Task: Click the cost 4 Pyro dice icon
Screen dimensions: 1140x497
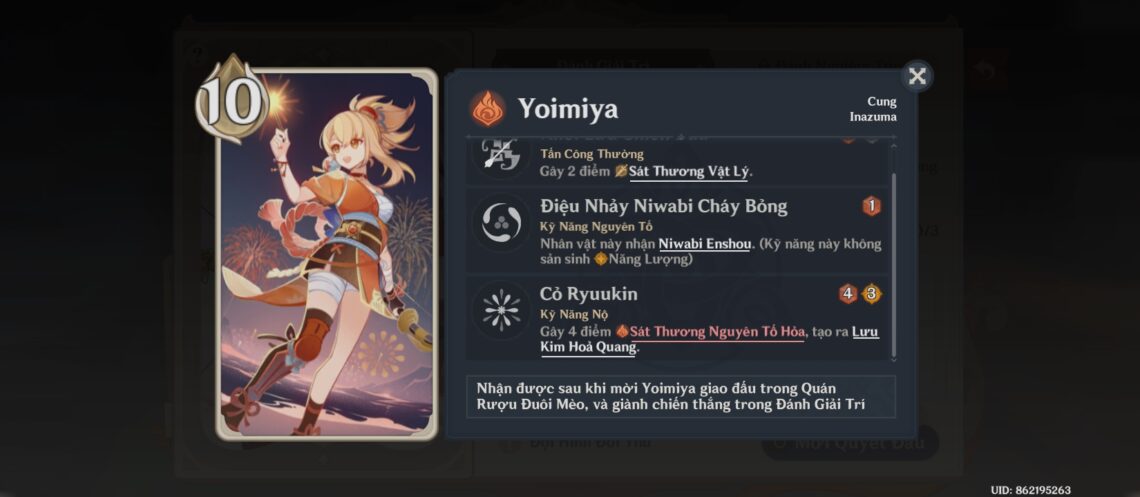Action: pyautogui.click(x=848, y=294)
